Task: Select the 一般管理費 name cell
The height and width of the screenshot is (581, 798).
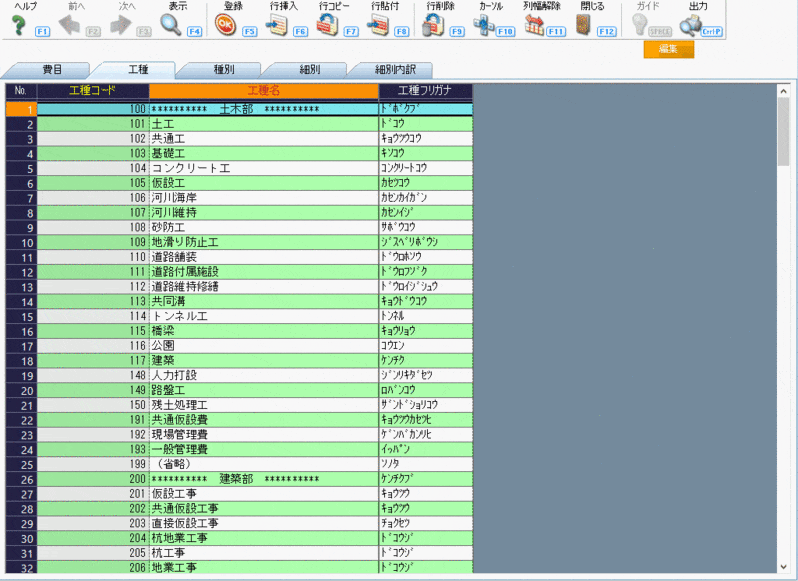Action: (x=264, y=449)
